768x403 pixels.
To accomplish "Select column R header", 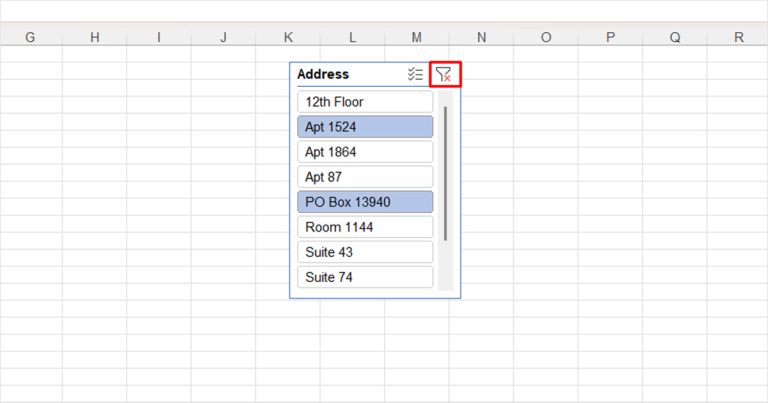I will tap(739, 37).
